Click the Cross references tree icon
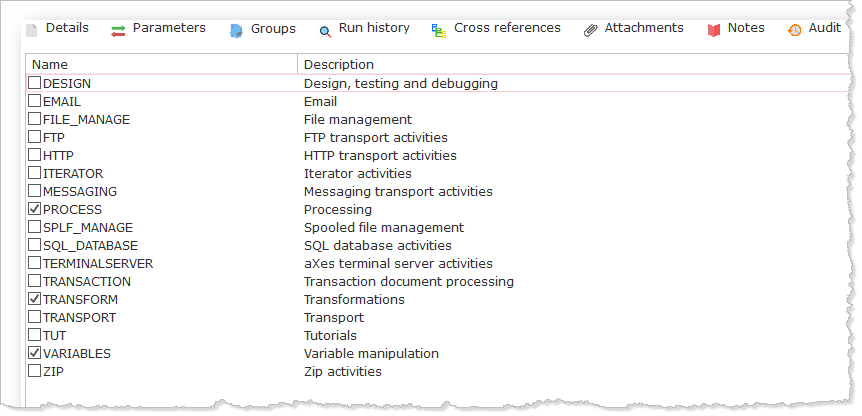The width and height of the screenshot is (862, 416). [x=439, y=31]
